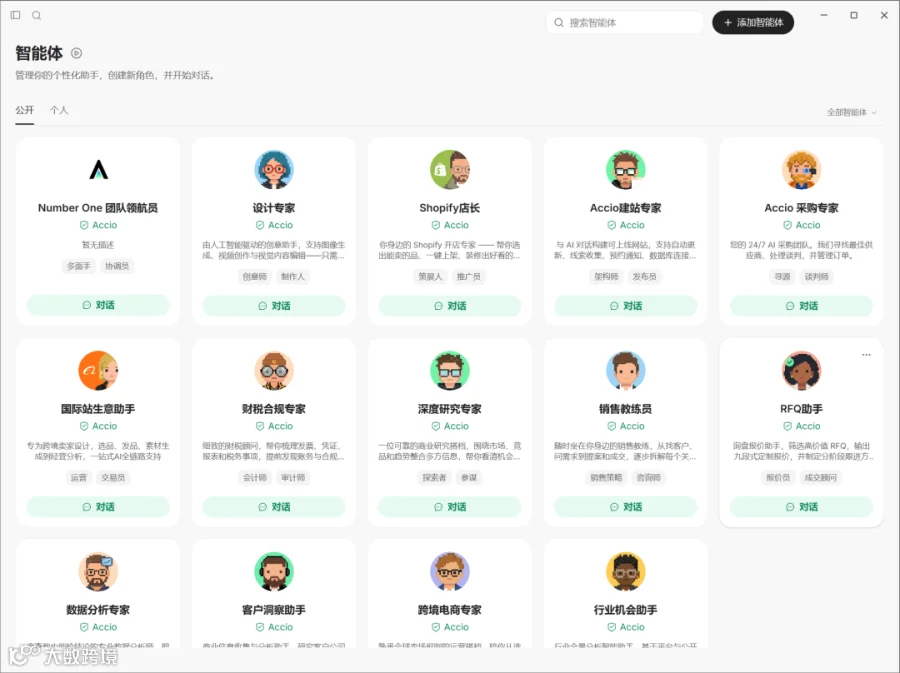This screenshot has height=673, width=900.
Task: Click 对话 on the 深度研究专家 card
Action: [x=450, y=507]
